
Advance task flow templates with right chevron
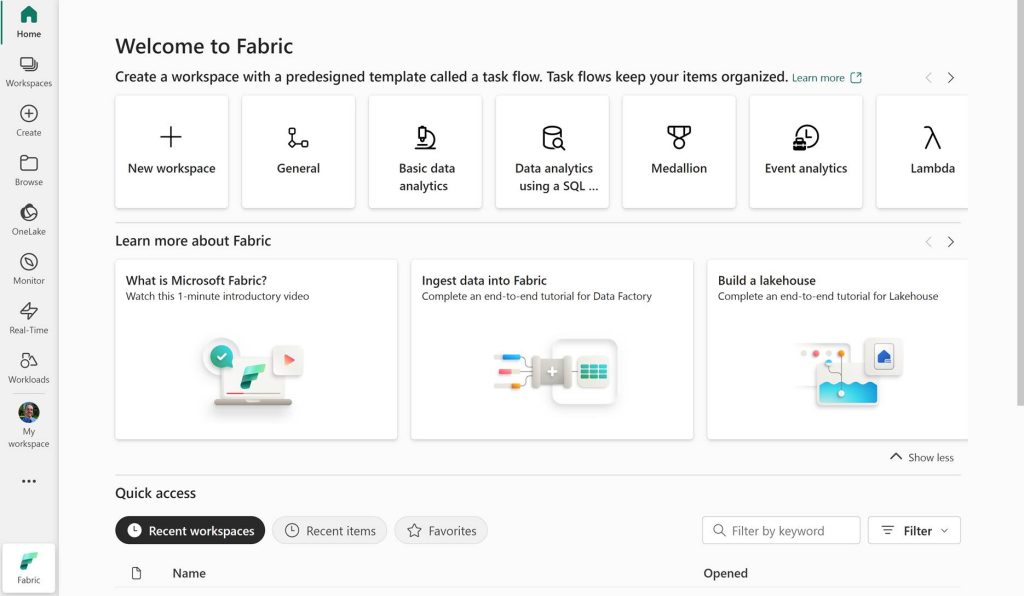pyautogui.click(x=950, y=78)
